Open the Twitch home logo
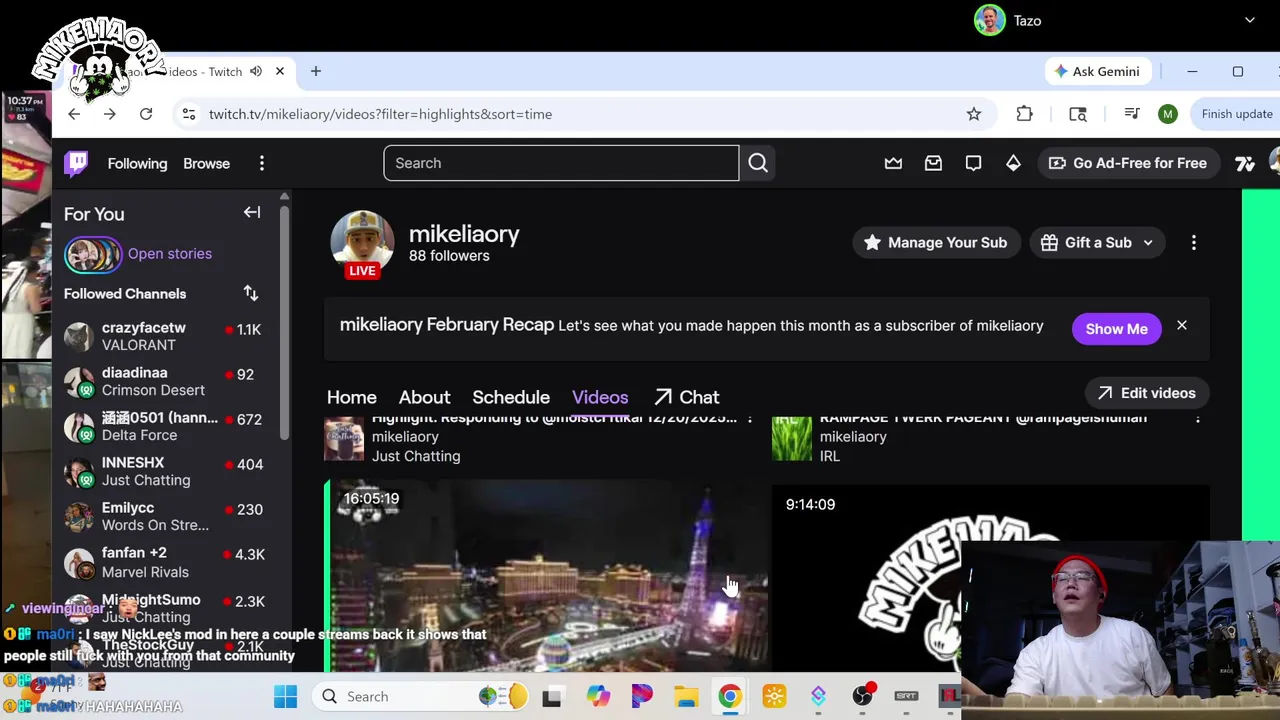This screenshot has height=720, width=1280. [76, 163]
